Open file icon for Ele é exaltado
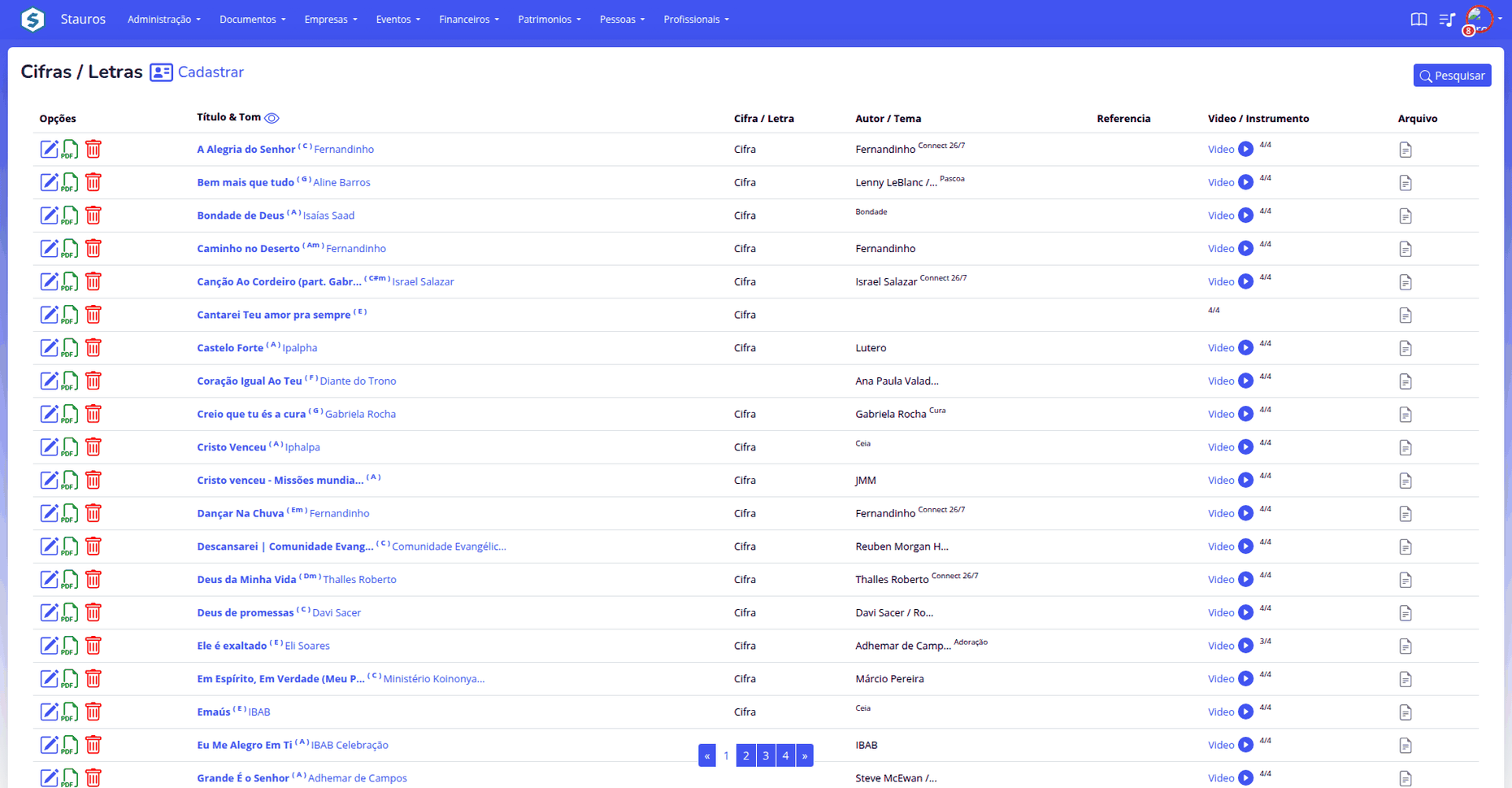 (1406, 646)
